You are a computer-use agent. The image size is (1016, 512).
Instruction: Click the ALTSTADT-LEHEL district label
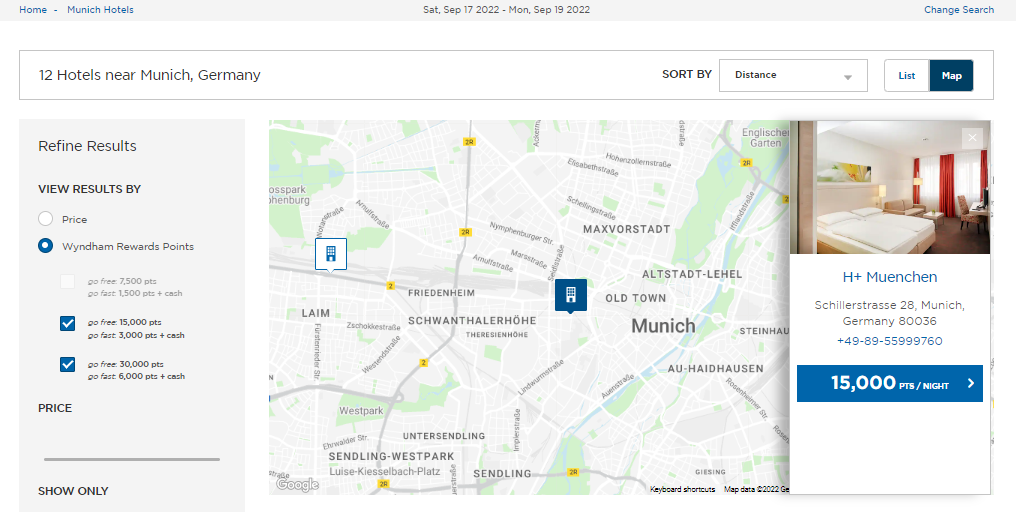[x=692, y=275]
